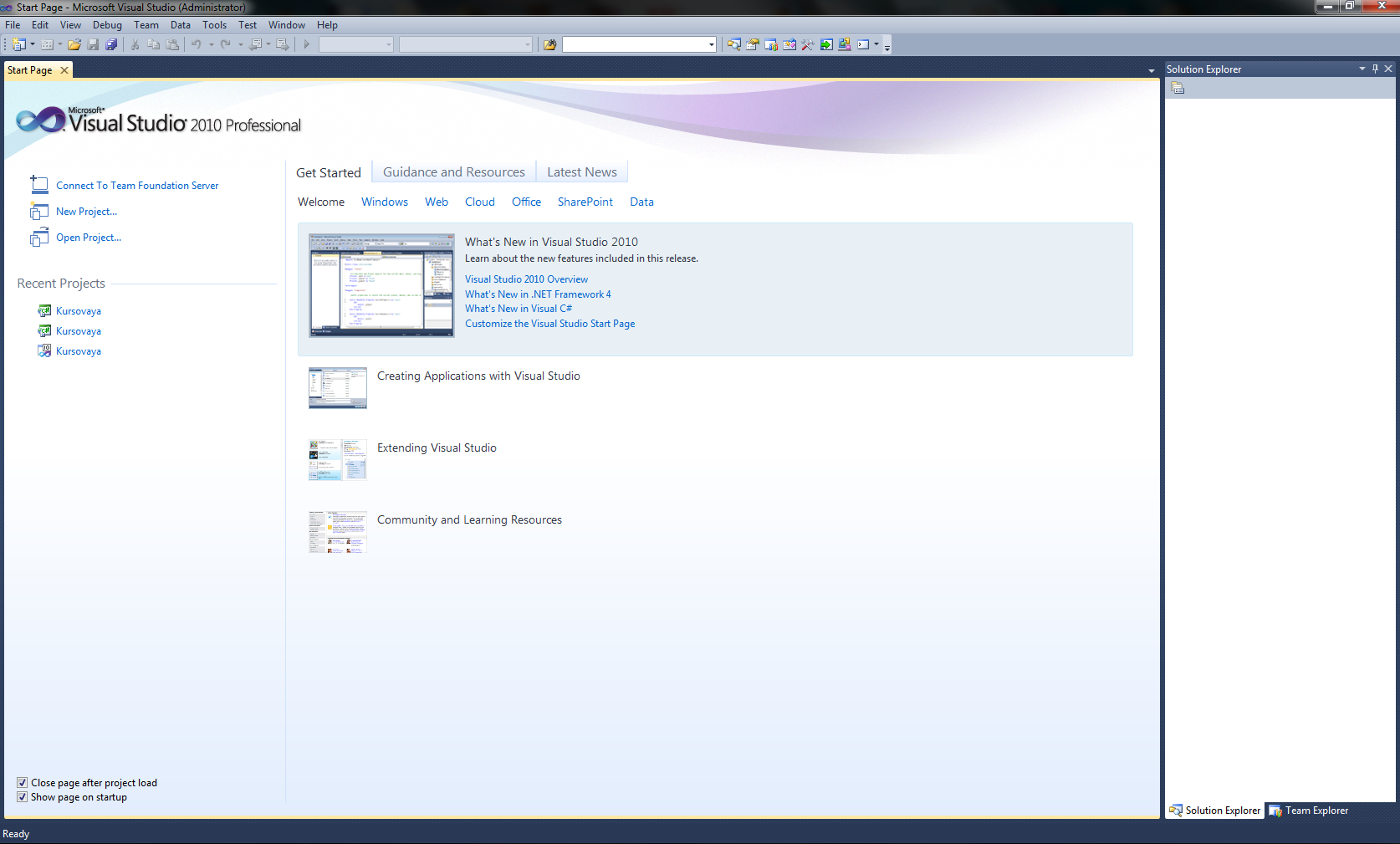Image resolution: width=1400 pixels, height=844 pixels.
Task: Toggle Show page on startup checkbox
Action: [22, 797]
